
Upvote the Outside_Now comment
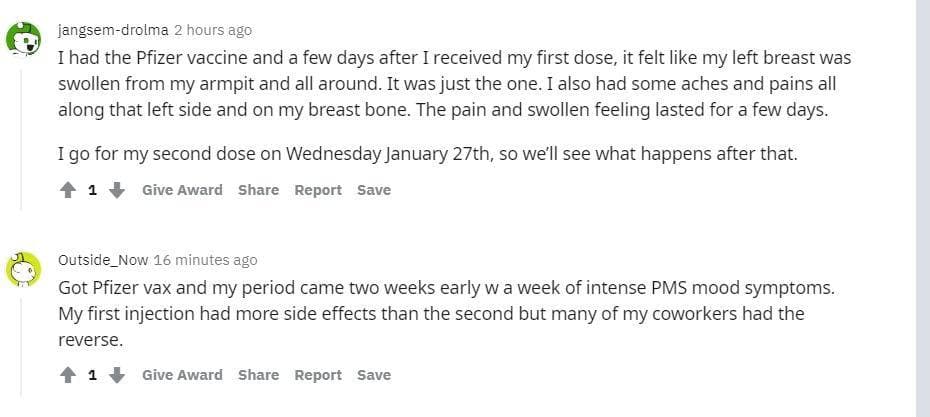pyautogui.click(x=68, y=375)
